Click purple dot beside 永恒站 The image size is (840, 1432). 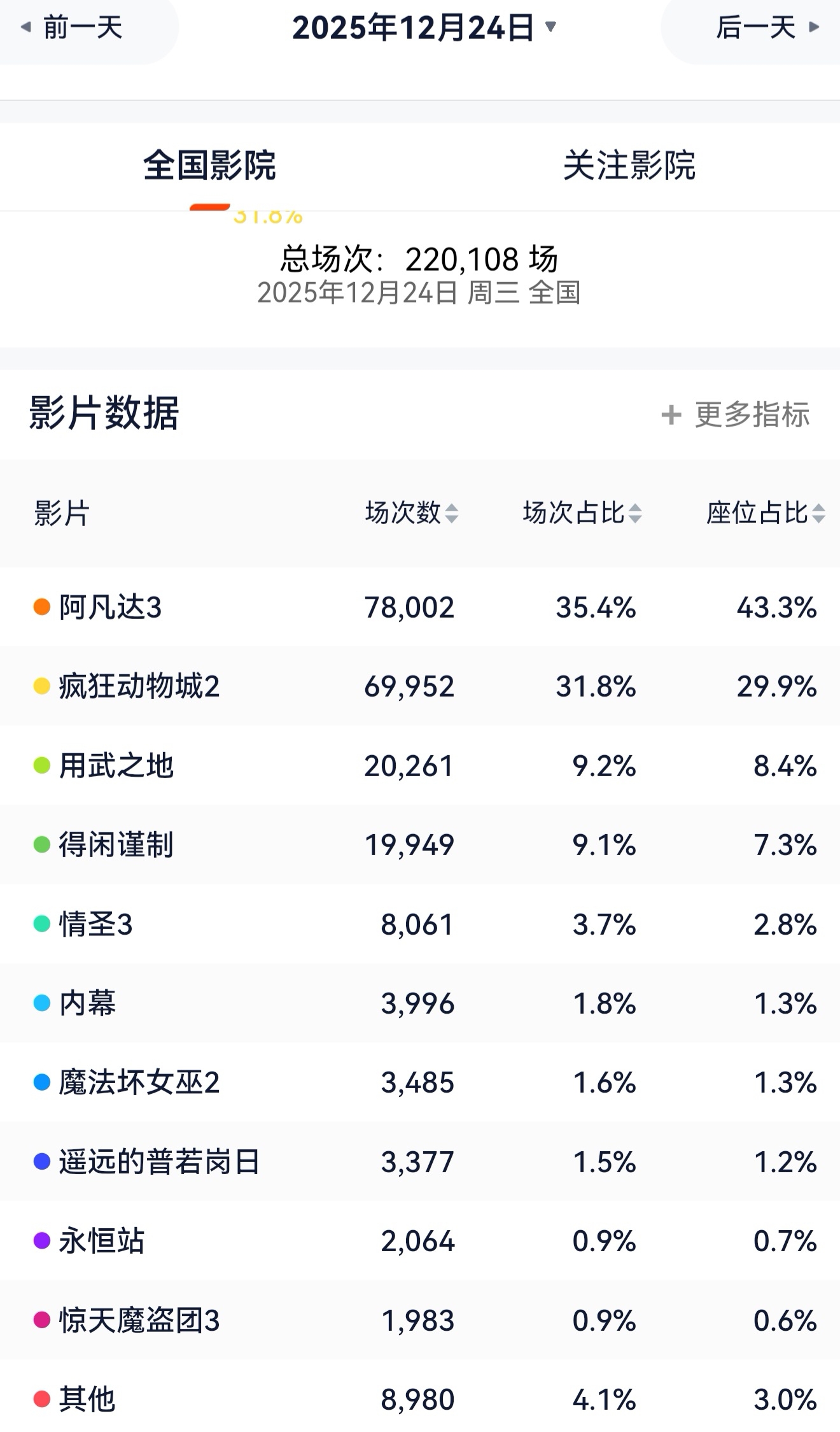pyautogui.click(x=41, y=1241)
